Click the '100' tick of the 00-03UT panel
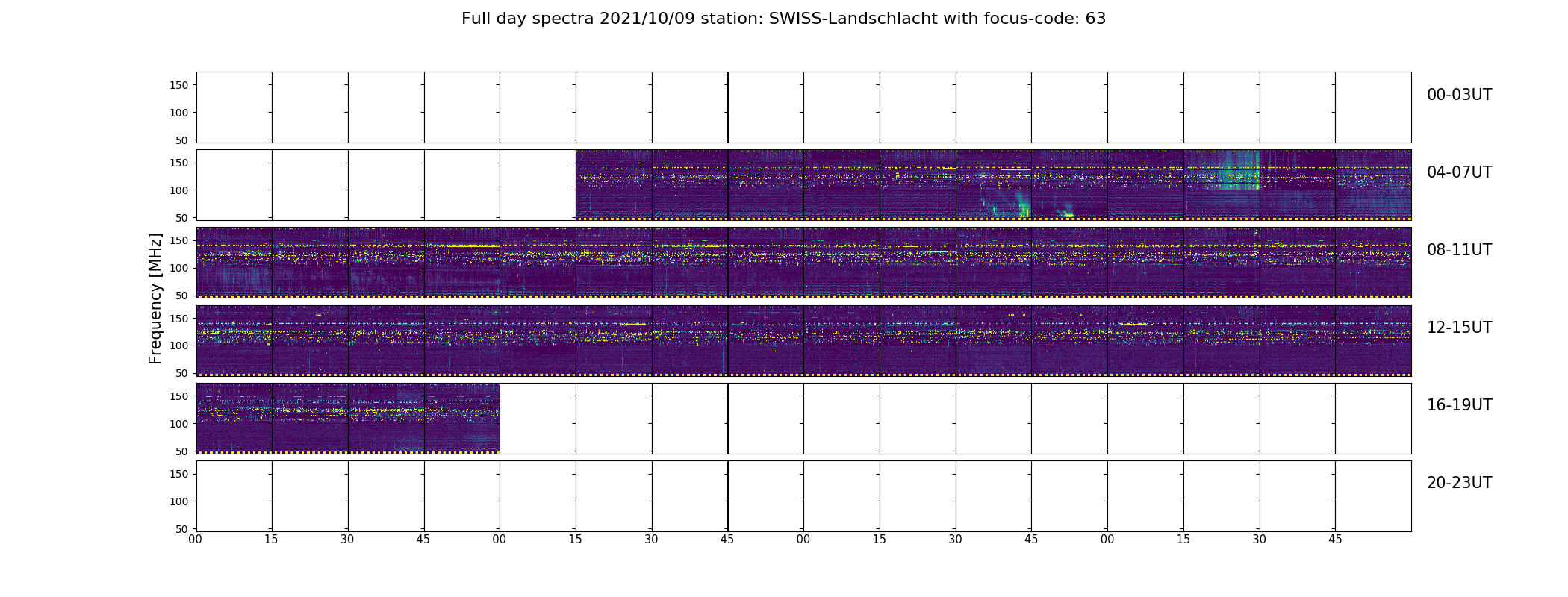The height and width of the screenshot is (597, 1568). tap(179, 113)
